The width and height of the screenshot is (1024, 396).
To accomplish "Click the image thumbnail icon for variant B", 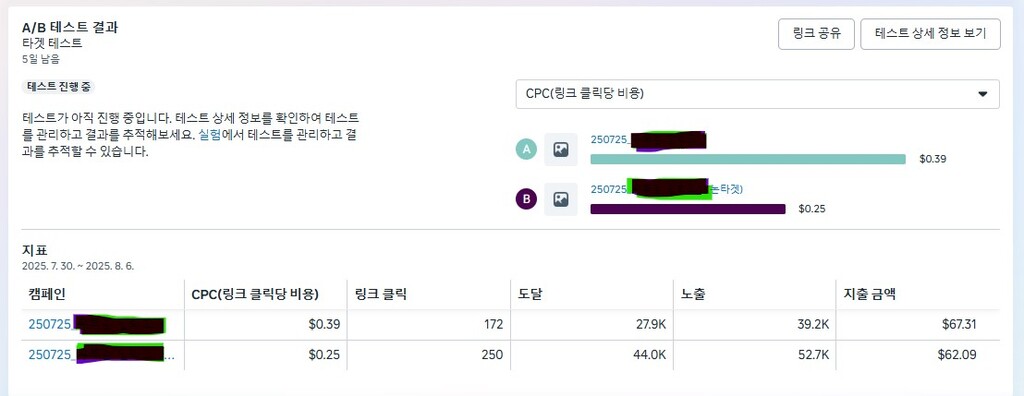I will pyautogui.click(x=560, y=199).
